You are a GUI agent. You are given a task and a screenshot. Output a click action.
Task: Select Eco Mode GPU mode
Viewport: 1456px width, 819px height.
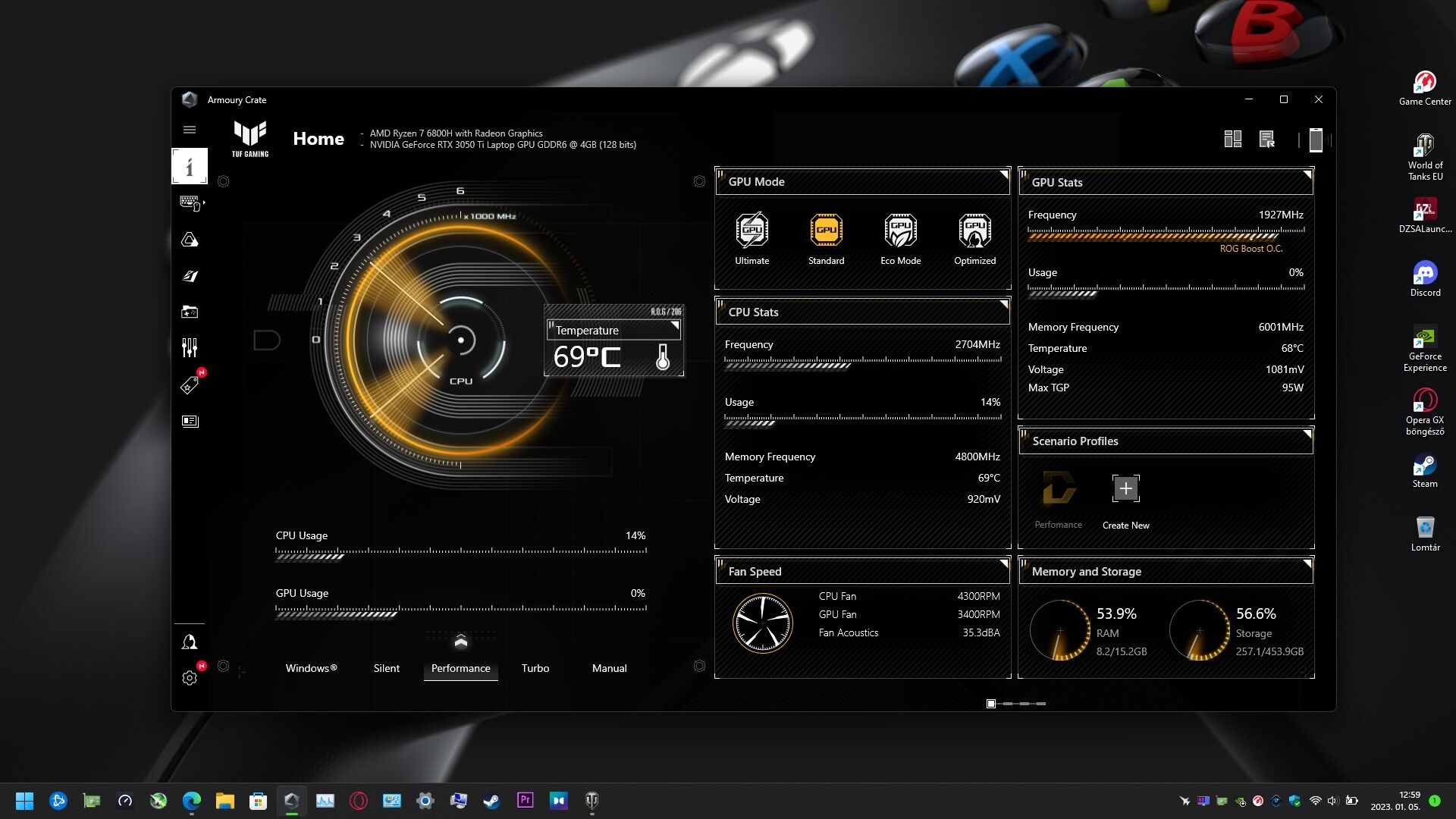pos(900,239)
